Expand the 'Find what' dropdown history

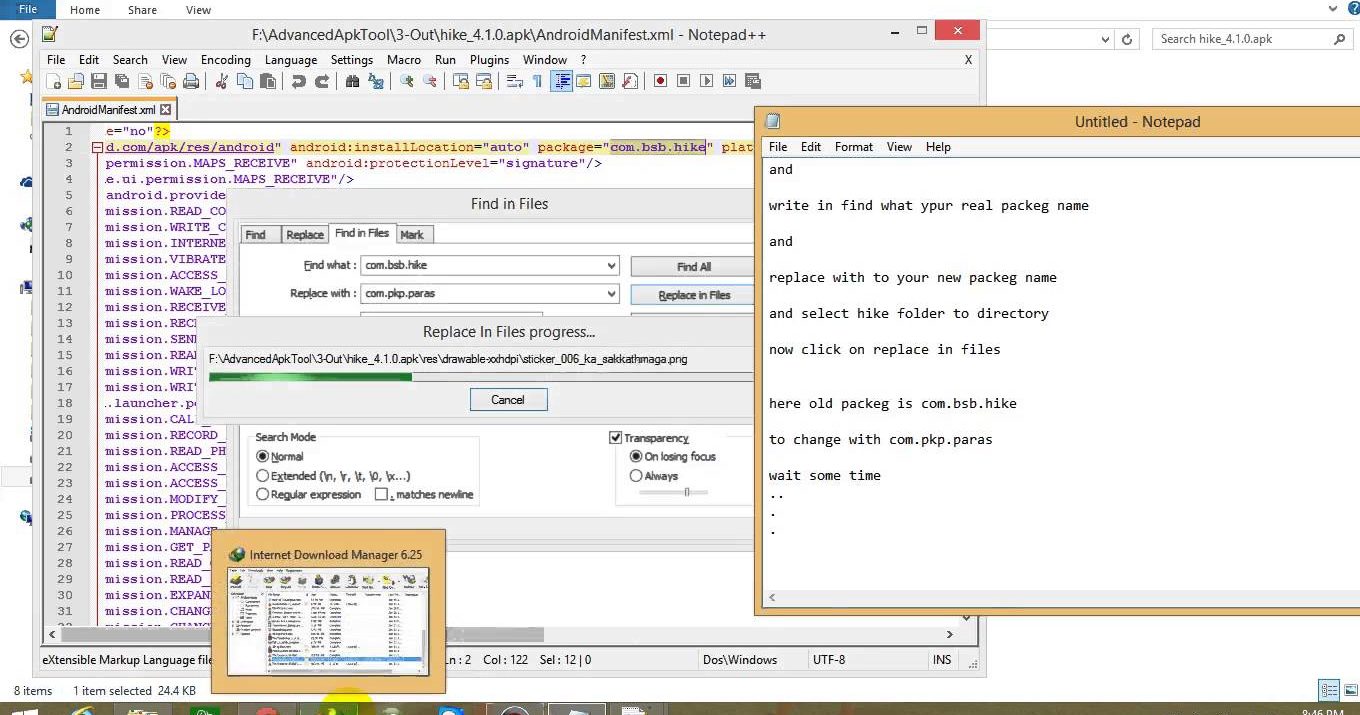click(611, 266)
